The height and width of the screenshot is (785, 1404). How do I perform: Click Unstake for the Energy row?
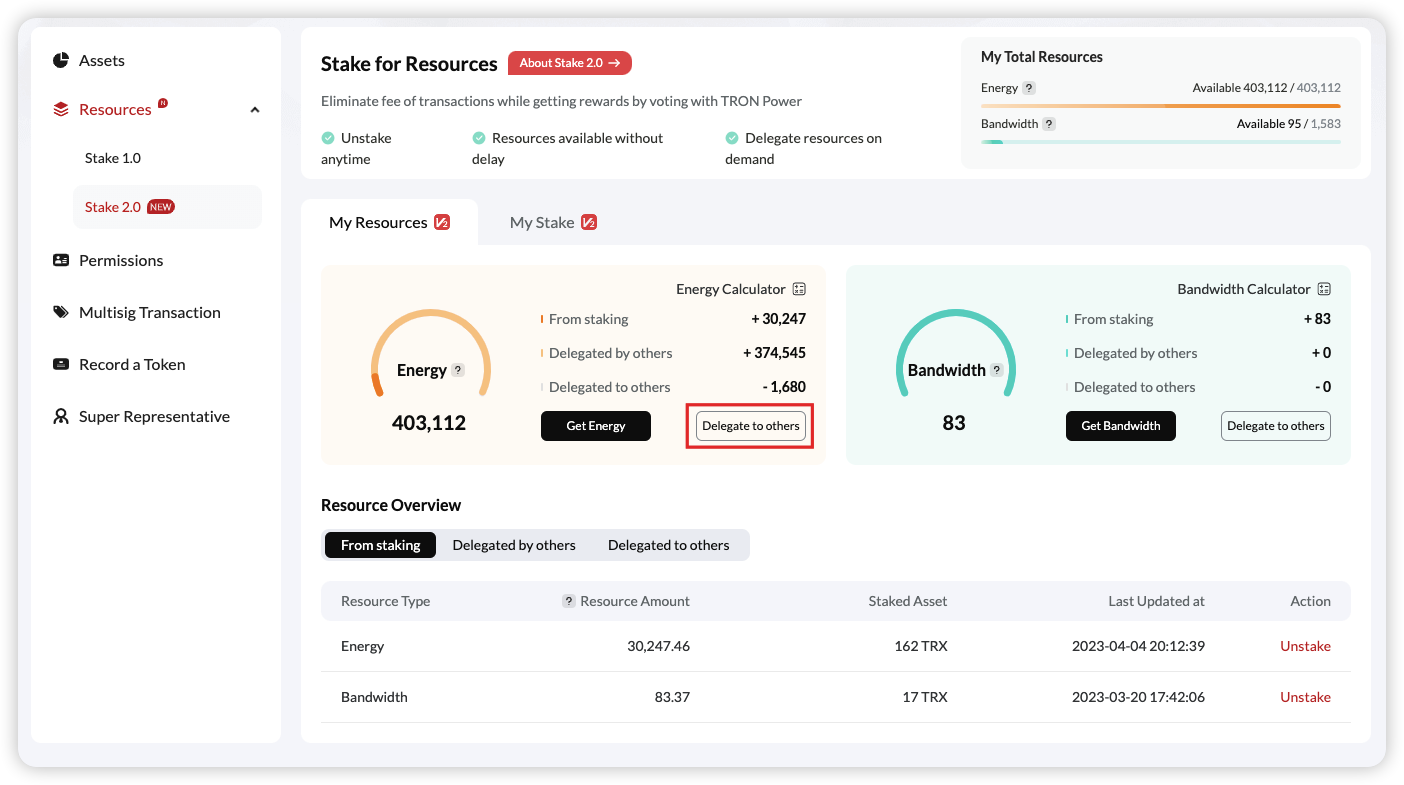coord(1305,646)
